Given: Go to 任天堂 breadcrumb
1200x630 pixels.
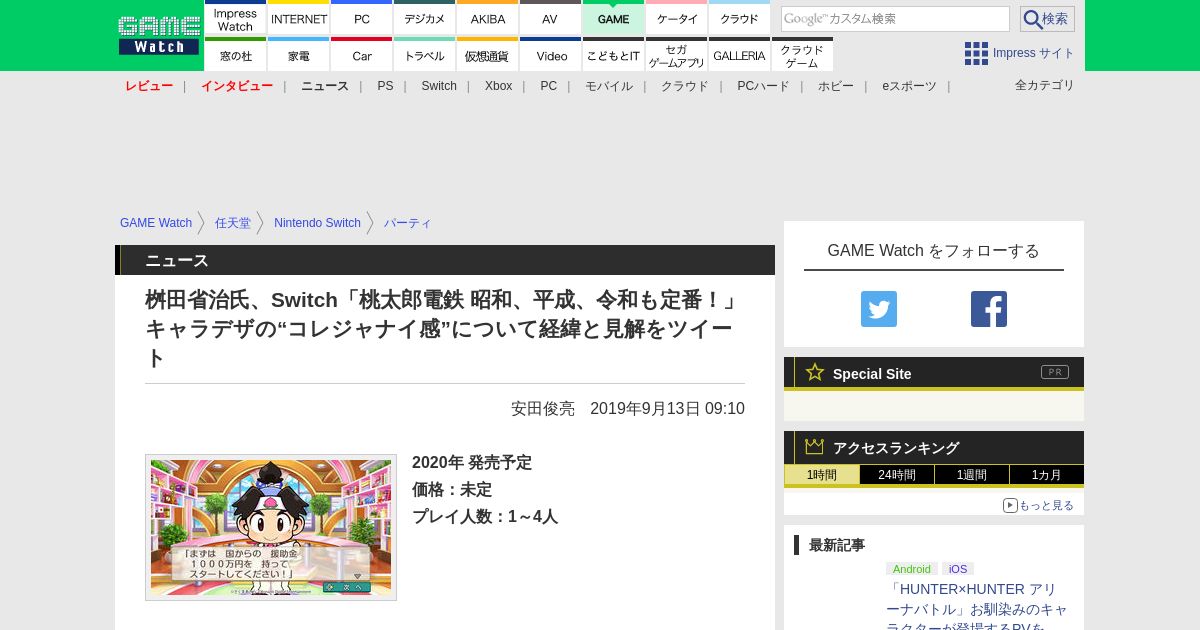Looking at the screenshot, I should tap(233, 223).
